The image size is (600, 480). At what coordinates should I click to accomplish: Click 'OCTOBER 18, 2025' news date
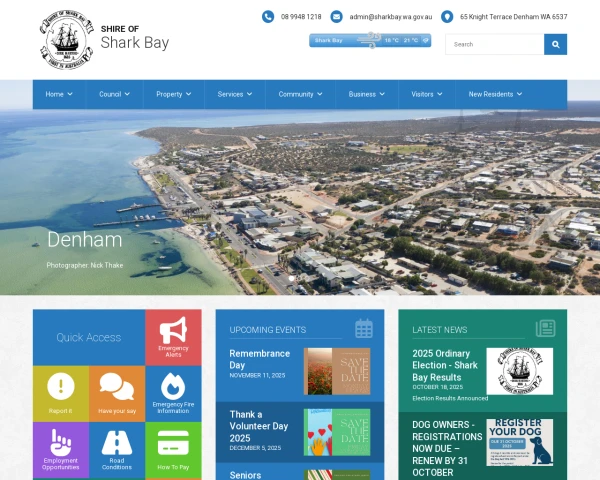tap(438, 387)
